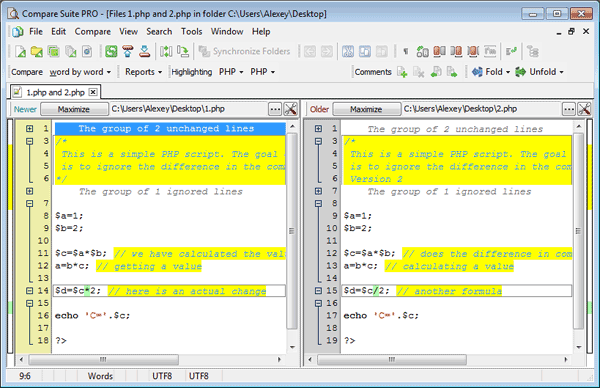The height and width of the screenshot is (388, 600).
Task: Click Synchronize Folders button
Action: click(244, 51)
